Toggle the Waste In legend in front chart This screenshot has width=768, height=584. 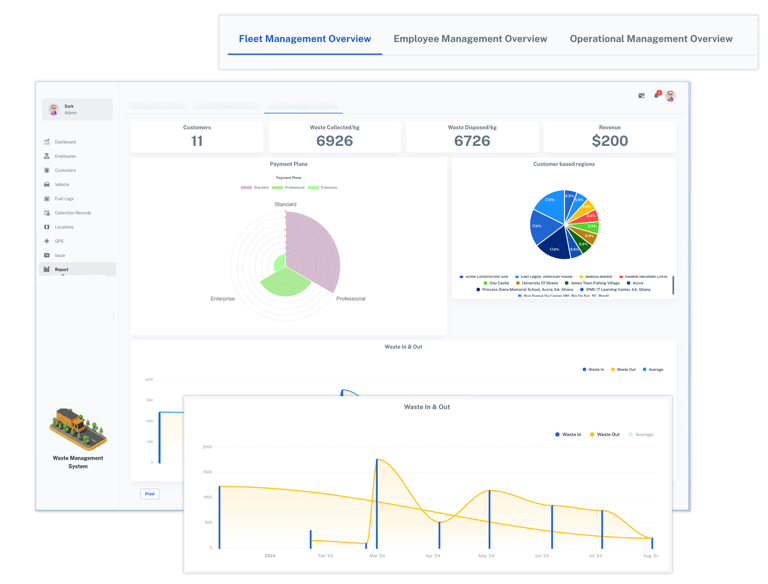point(568,435)
